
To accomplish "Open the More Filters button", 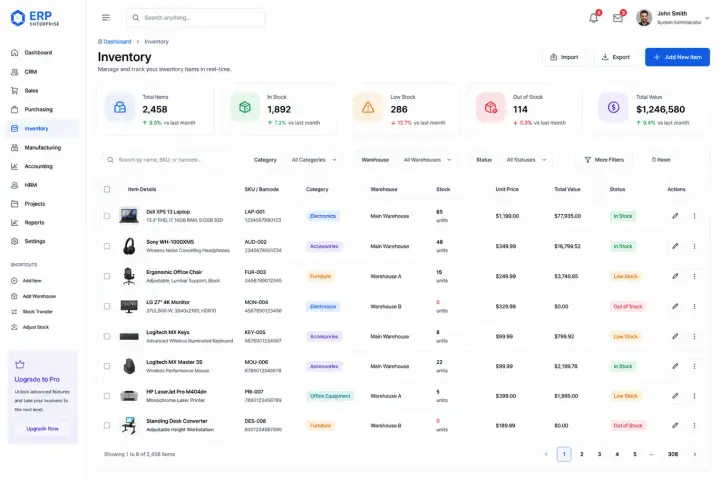I will point(604,160).
